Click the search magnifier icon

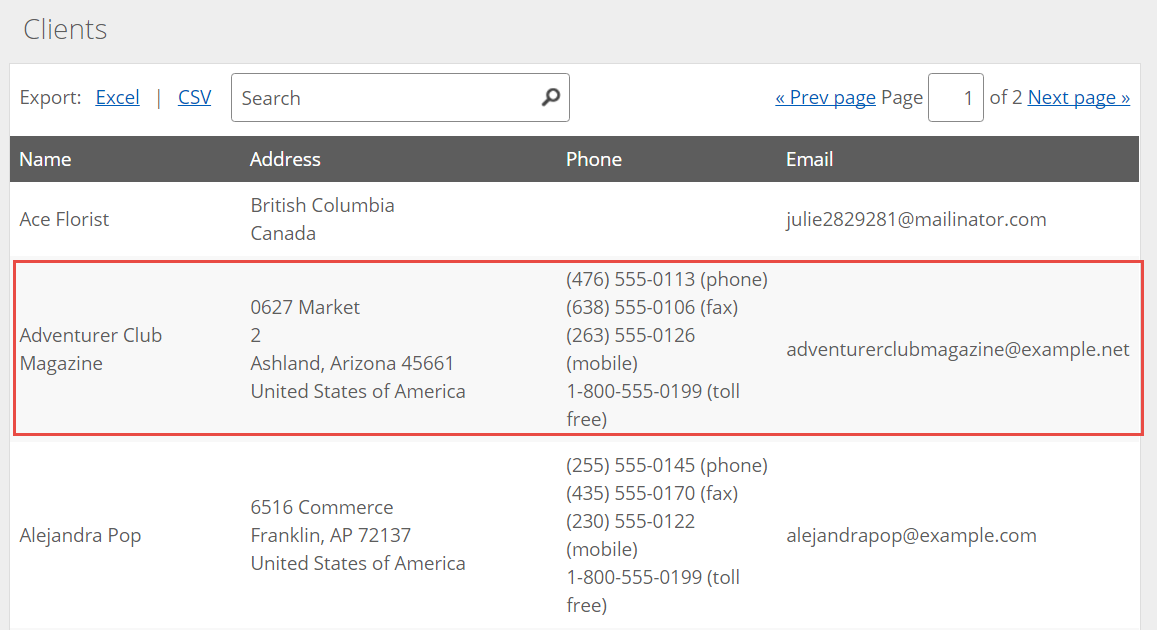point(550,97)
